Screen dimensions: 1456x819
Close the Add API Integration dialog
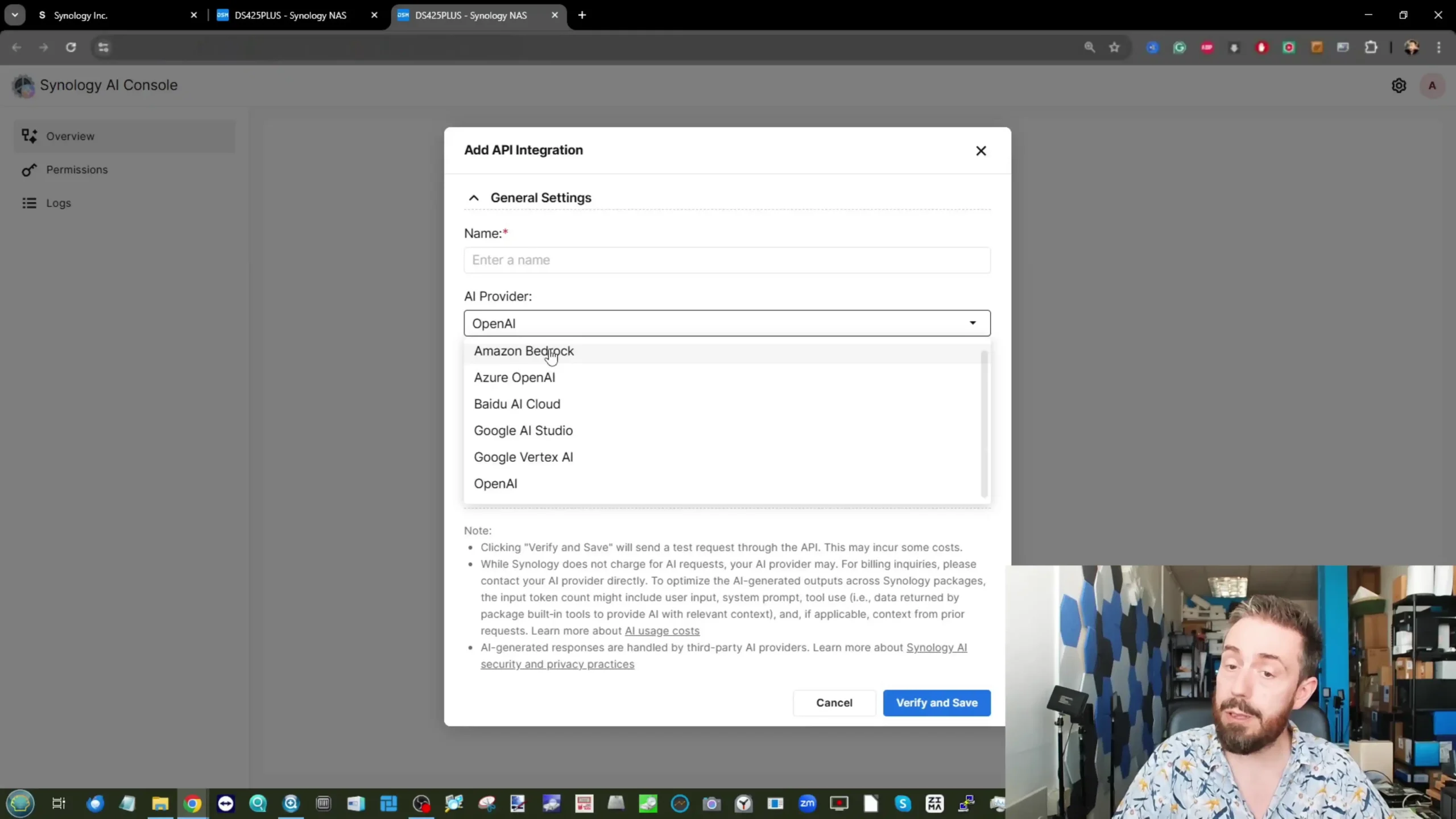(x=981, y=151)
